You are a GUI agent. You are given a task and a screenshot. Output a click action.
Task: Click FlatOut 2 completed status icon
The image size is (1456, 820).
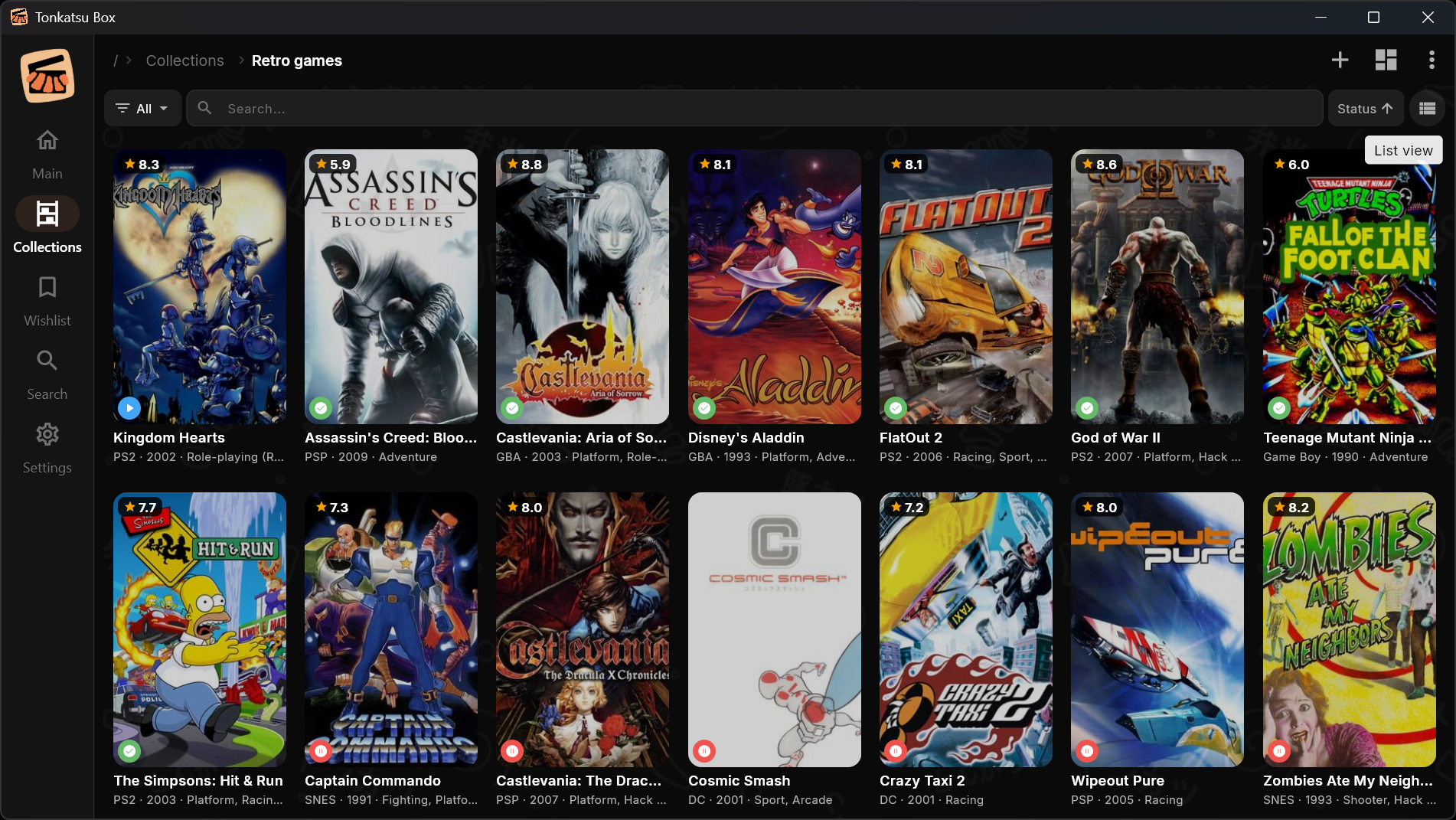pyautogui.click(x=896, y=408)
